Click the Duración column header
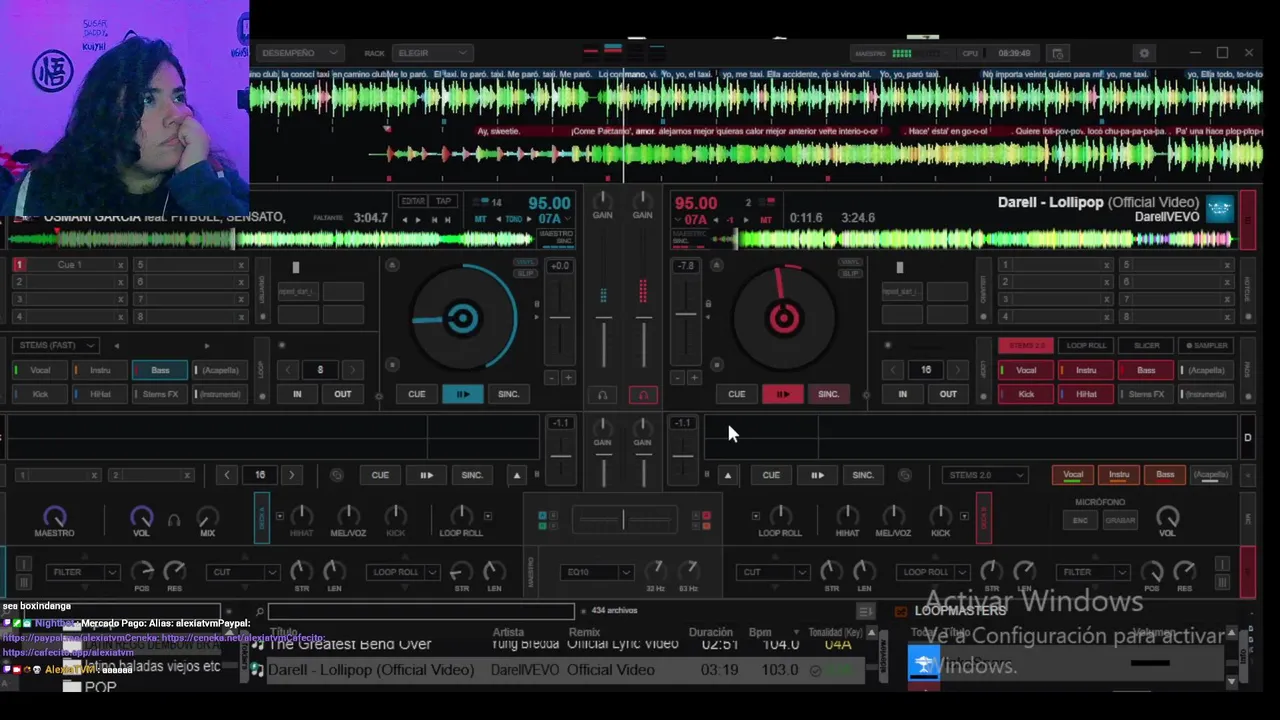 pos(711,632)
